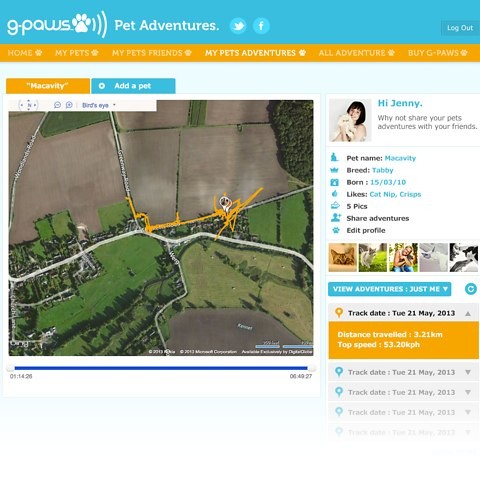Click the second speech bubble map icon
The width and height of the screenshot is (480, 489).
pyautogui.click(x=69, y=105)
